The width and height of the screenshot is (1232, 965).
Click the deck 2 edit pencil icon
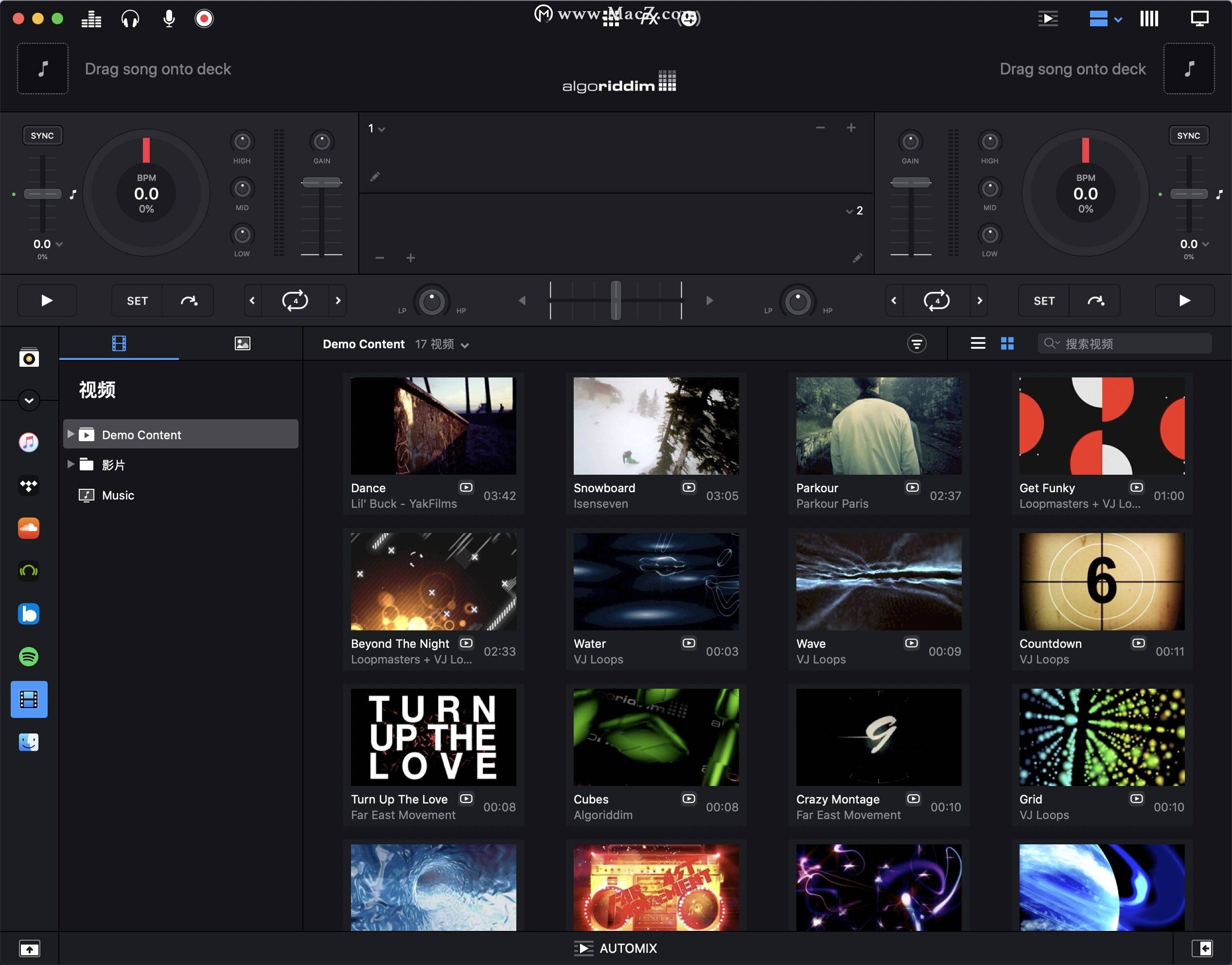point(858,258)
